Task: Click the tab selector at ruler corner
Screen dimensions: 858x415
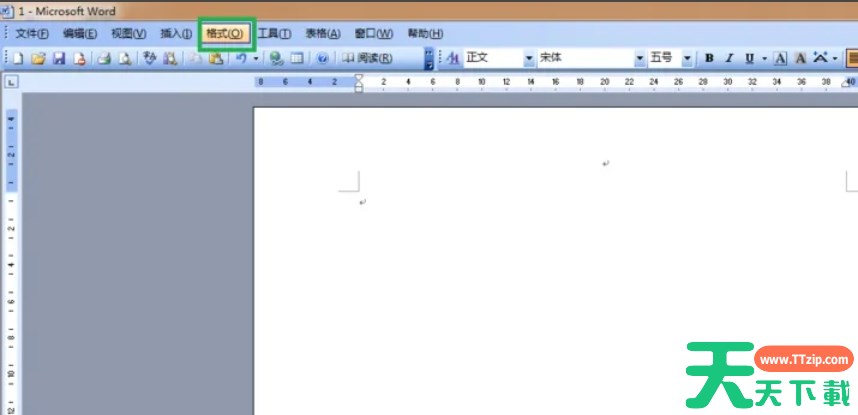Action: coord(12,82)
